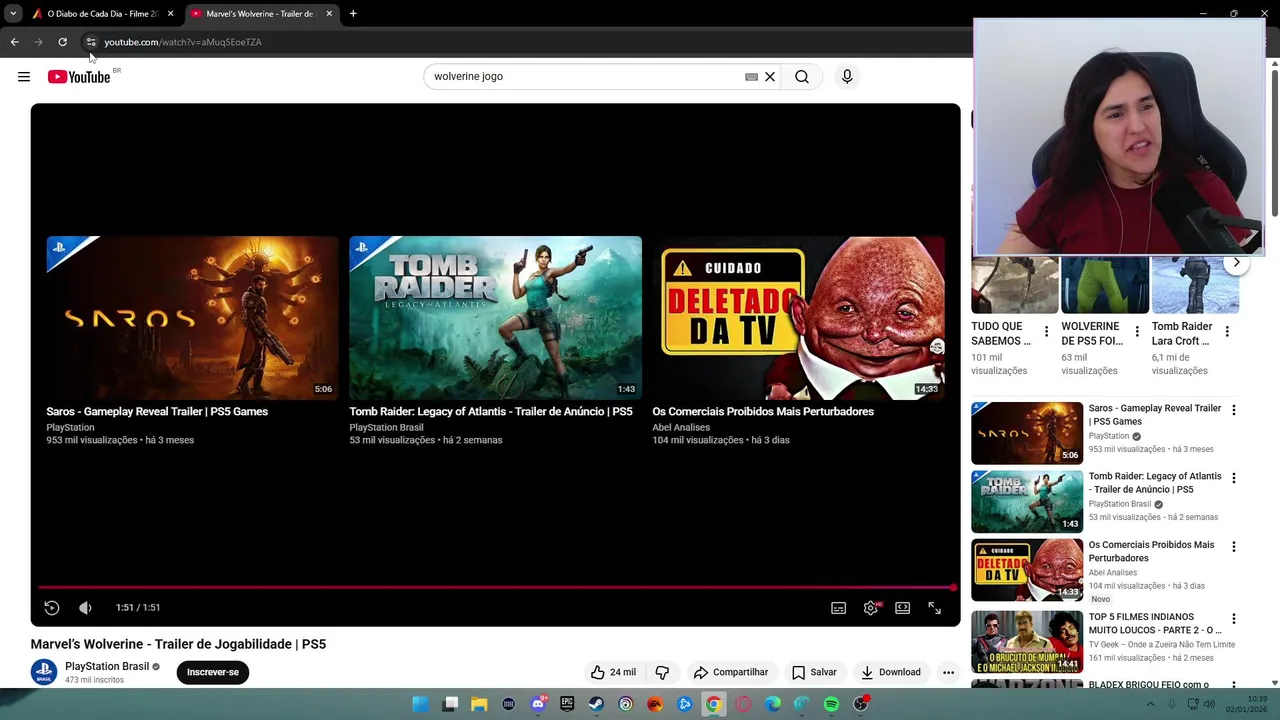Screen dimensions: 1280x720
Task: Show hidden system tray icons chevron
Action: tap(1150, 704)
